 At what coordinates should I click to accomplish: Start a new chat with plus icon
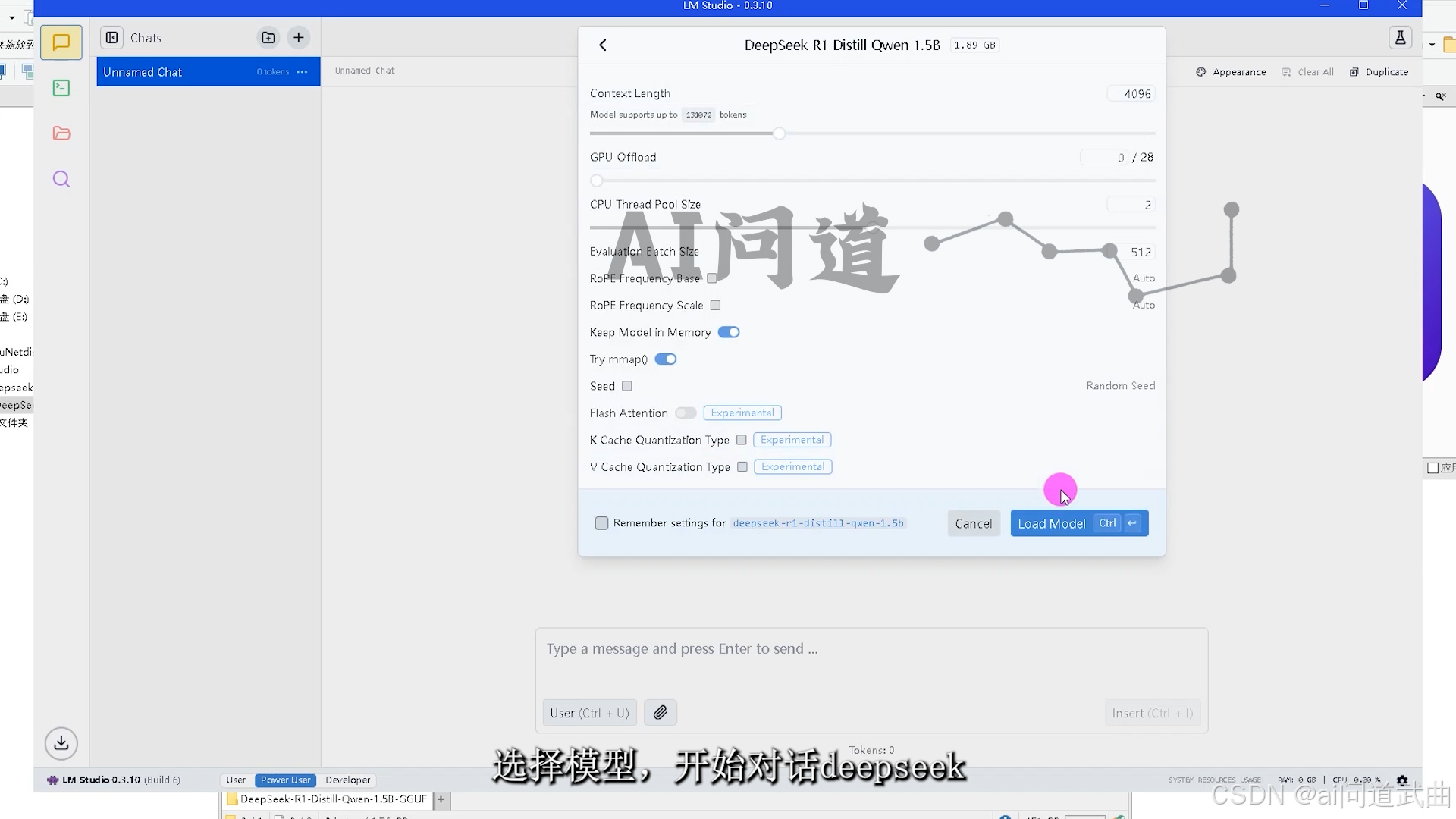(x=299, y=37)
